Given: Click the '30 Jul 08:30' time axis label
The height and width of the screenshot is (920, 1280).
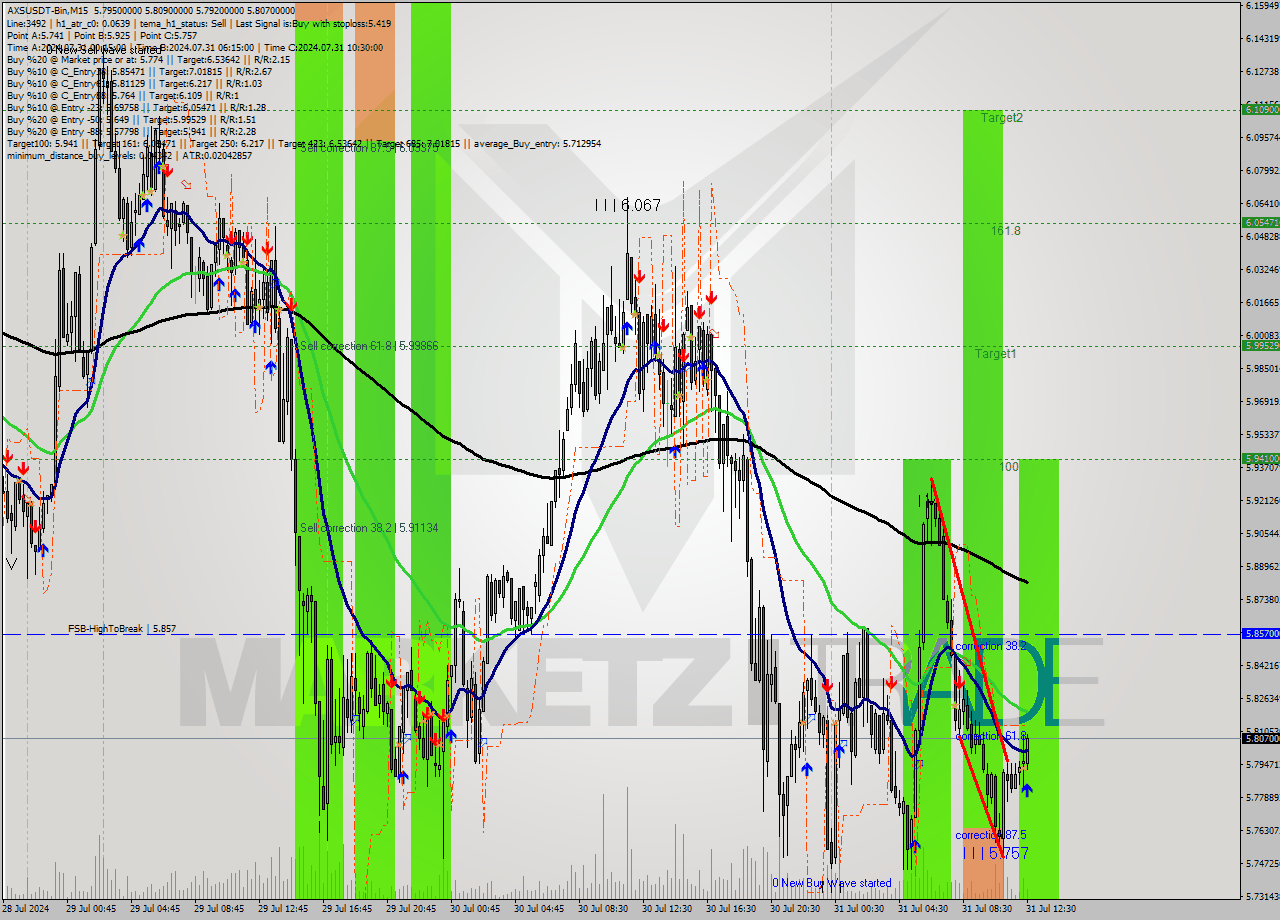Looking at the screenshot, I should click(x=602, y=909).
